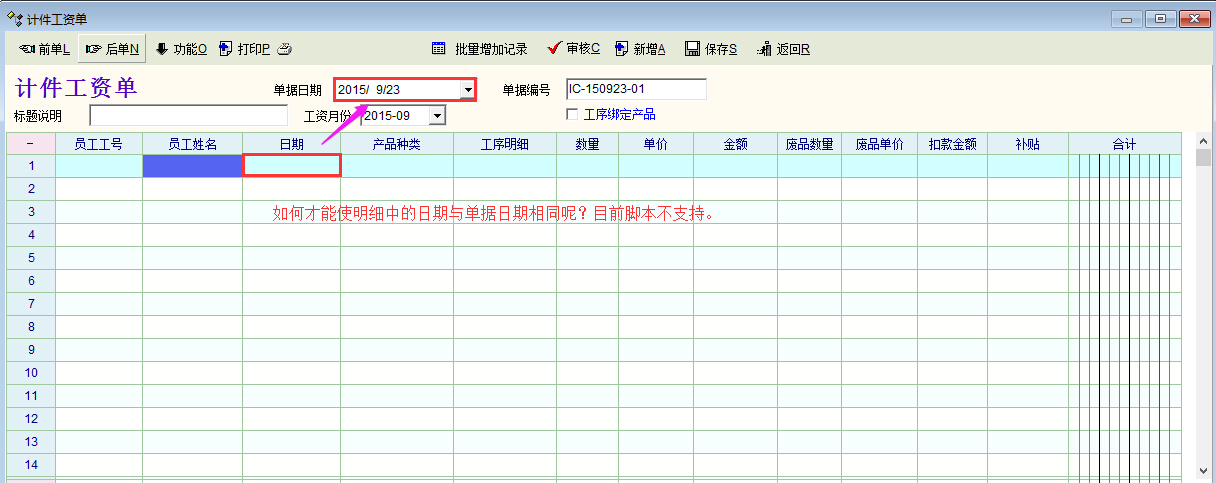Image resolution: width=1216 pixels, height=483 pixels.
Task: Click the minus button in grid corner
Action: (30, 144)
